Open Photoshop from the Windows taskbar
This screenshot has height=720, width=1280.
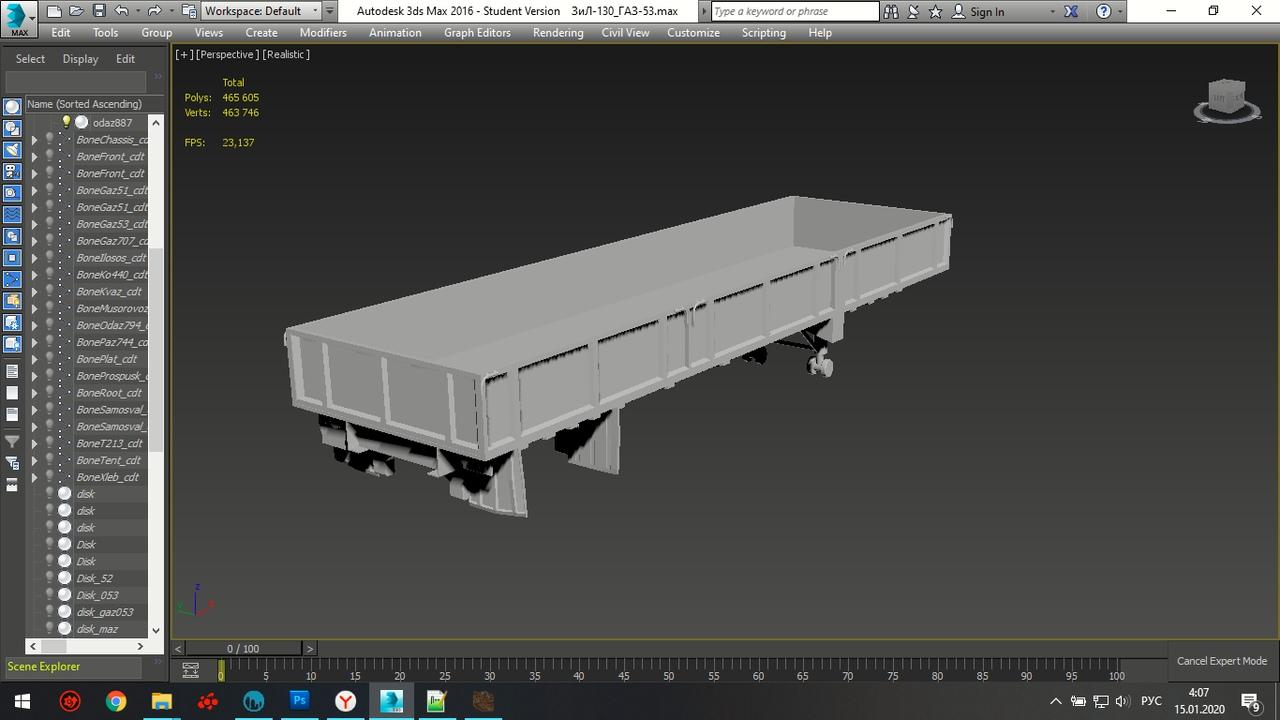(x=299, y=701)
